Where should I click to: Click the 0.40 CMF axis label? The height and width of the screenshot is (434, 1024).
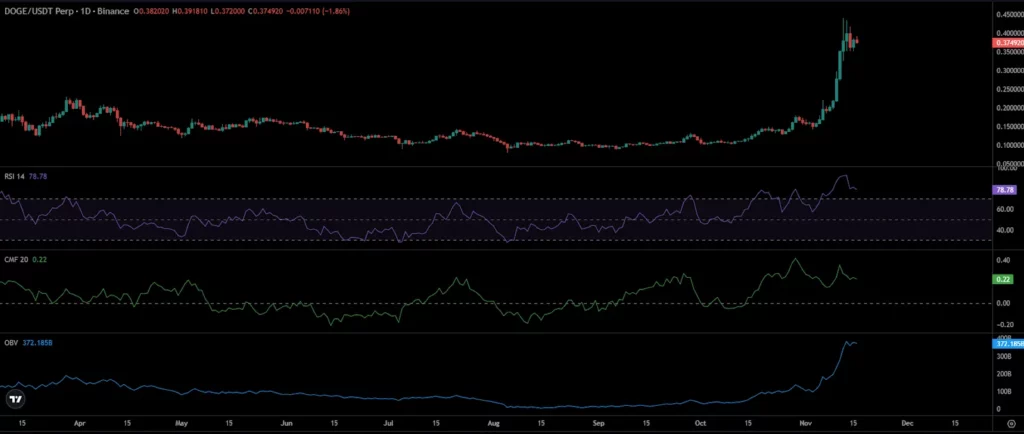click(1002, 260)
